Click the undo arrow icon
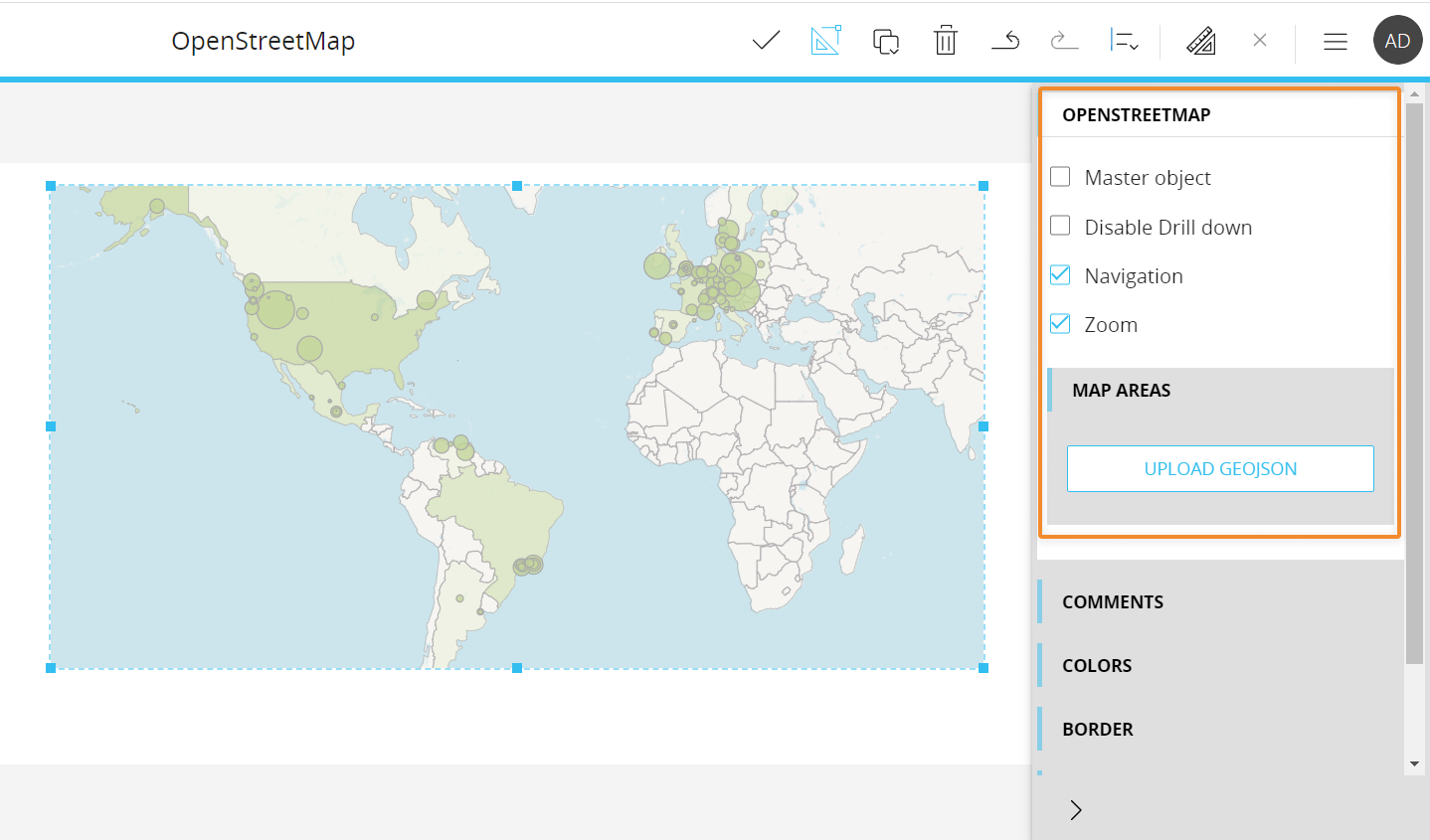The image size is (1430, 840). coord(1005,41)
